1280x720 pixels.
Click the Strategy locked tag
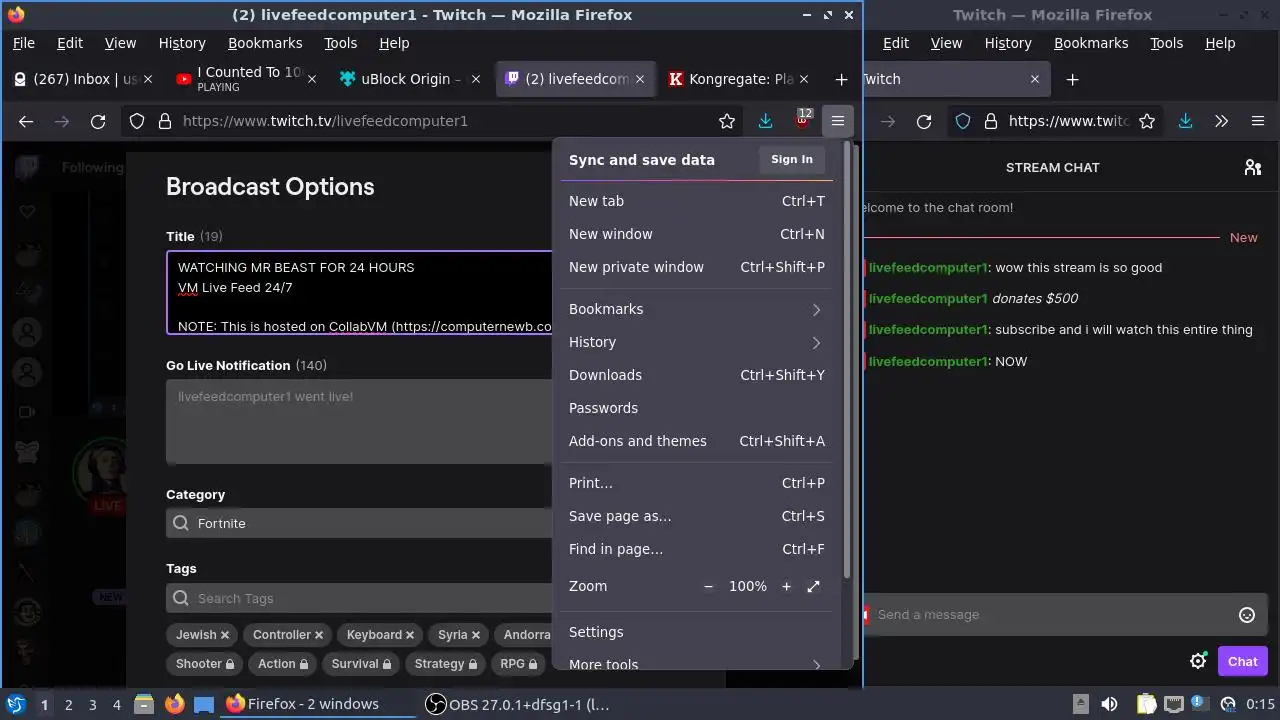[x=446, y=664]
